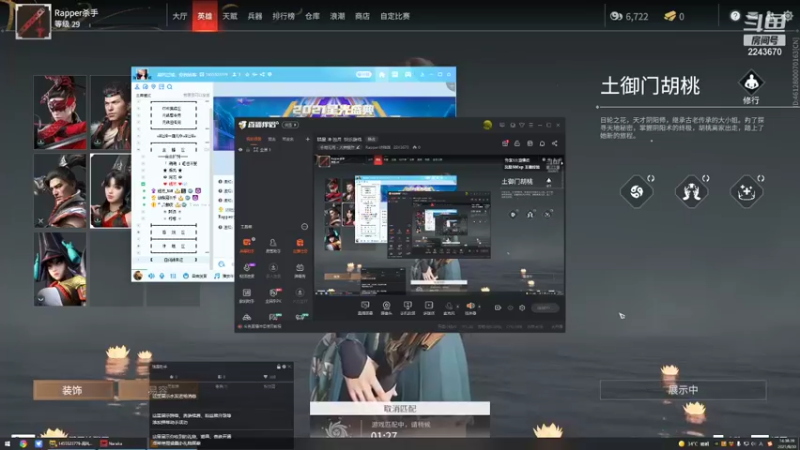Open the YY room taskbar item
The image size is (800, 450).
[x=72, y=444]
